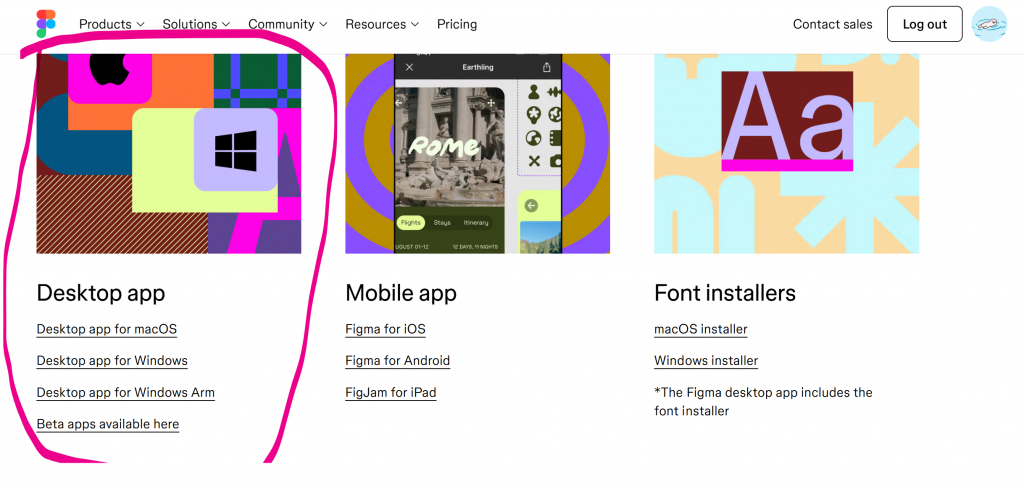Image resolution: width=1024 pixels, height=485 pixels.
Task: Open FigJam for iPad link
Action: 391,392
